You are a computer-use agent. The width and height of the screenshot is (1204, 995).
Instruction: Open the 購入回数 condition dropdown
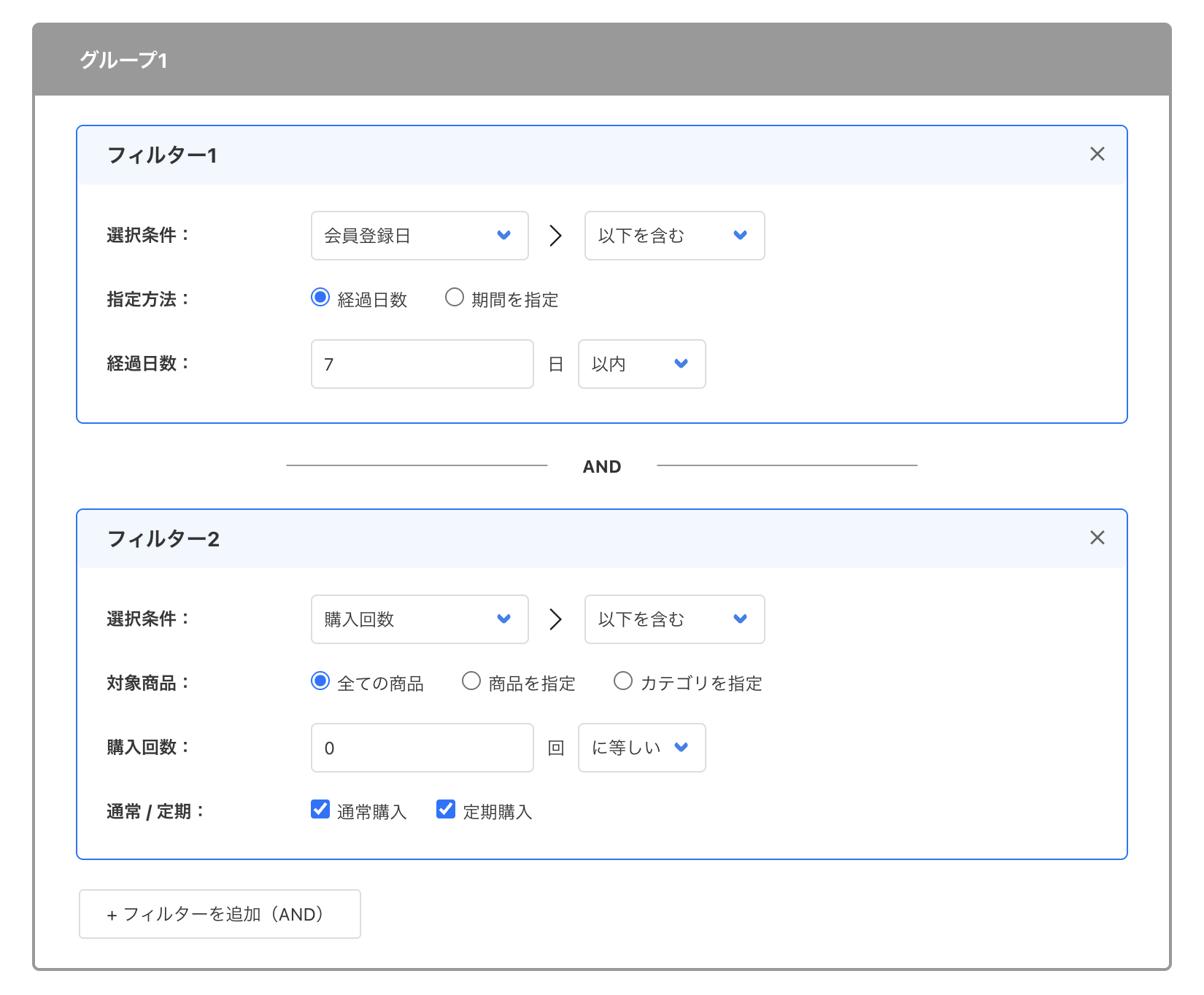tap(419, 619)
